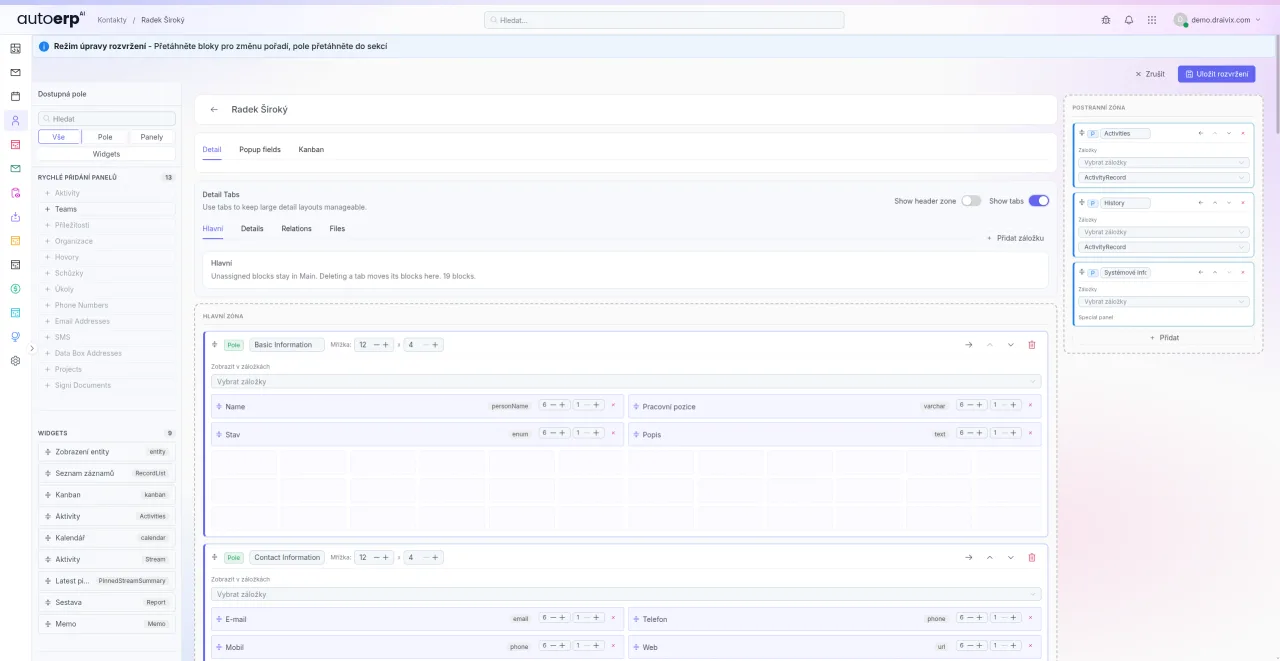Open the Relations tab
The height and width of the screenshot is (661, 1280).
(x=296, y=228)
